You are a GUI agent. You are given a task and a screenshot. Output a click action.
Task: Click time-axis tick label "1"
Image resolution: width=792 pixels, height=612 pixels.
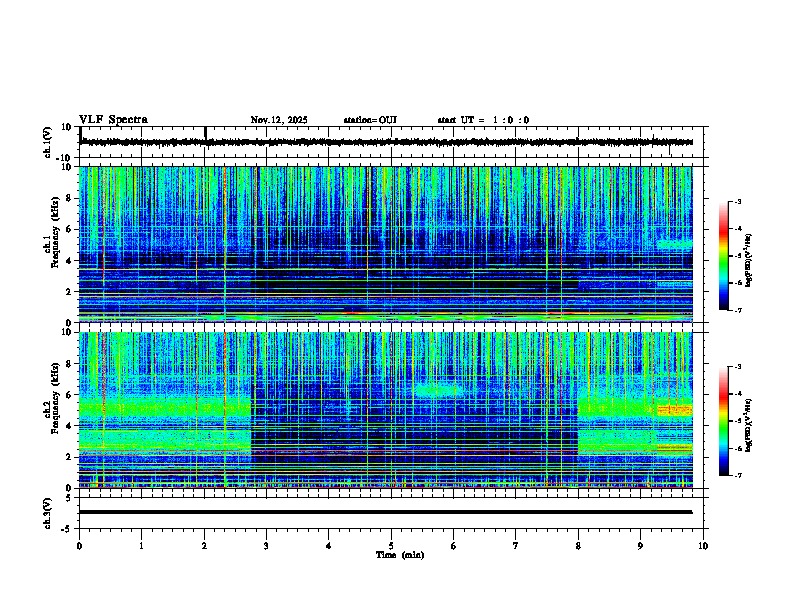141,546
